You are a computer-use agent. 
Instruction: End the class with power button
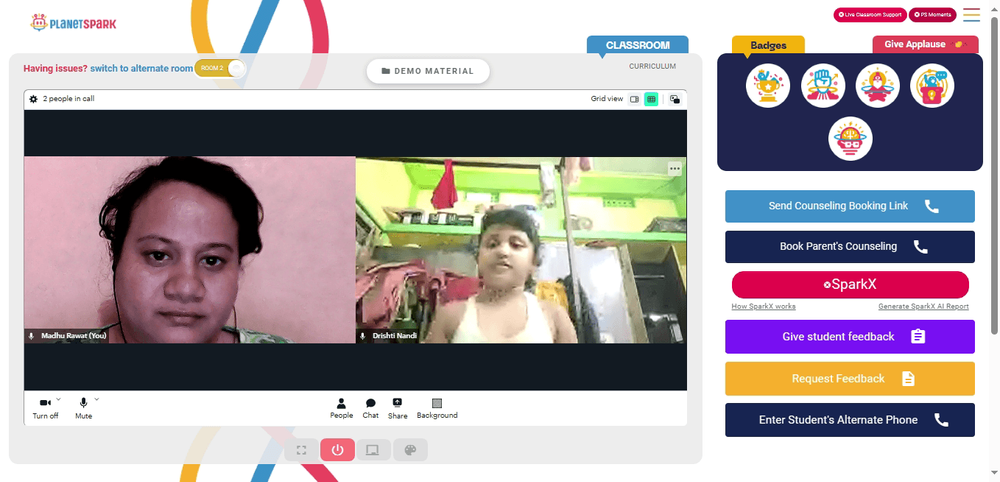pos(337,450)
